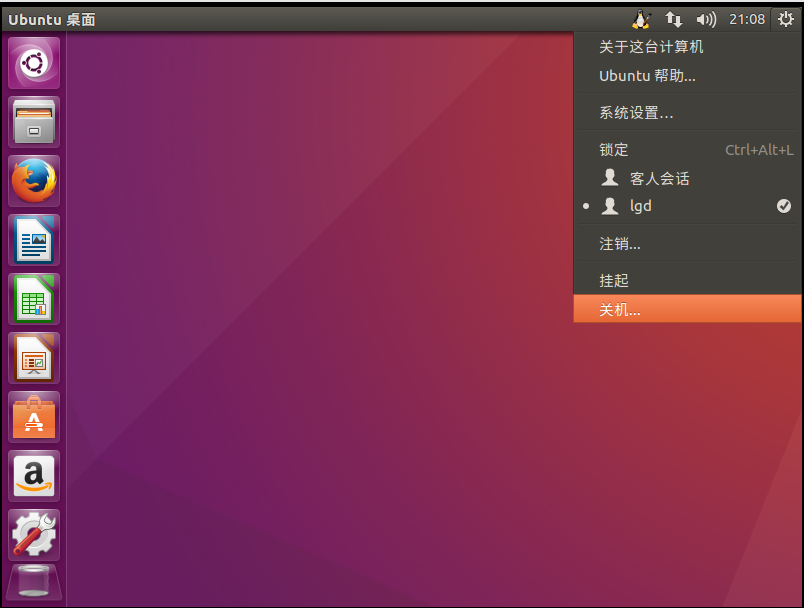
Task: Open LibreOffice Impress presentation icon
Action: (34, 358)
